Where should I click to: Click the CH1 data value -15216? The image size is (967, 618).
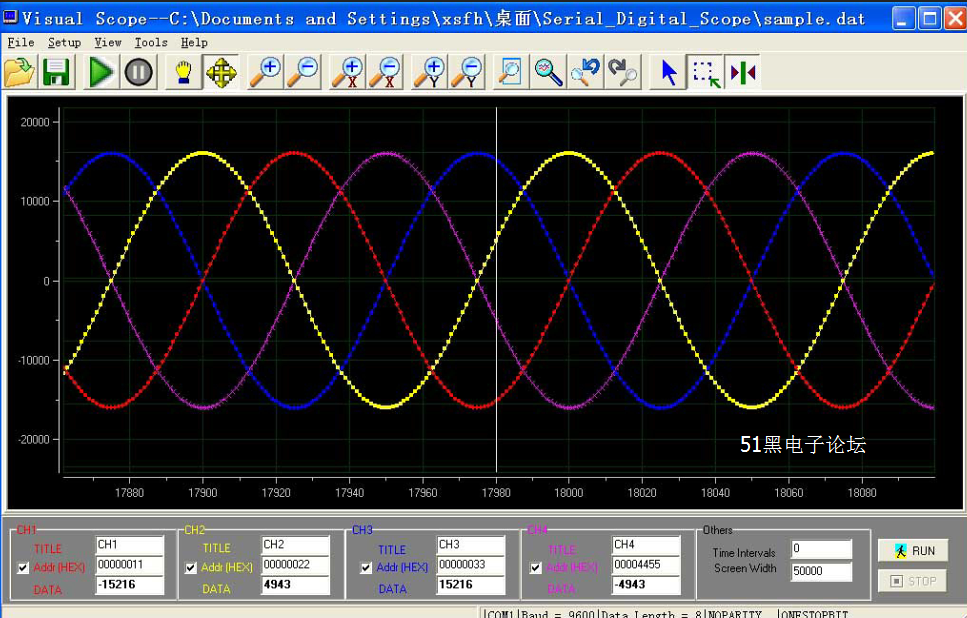coord(130,585)
